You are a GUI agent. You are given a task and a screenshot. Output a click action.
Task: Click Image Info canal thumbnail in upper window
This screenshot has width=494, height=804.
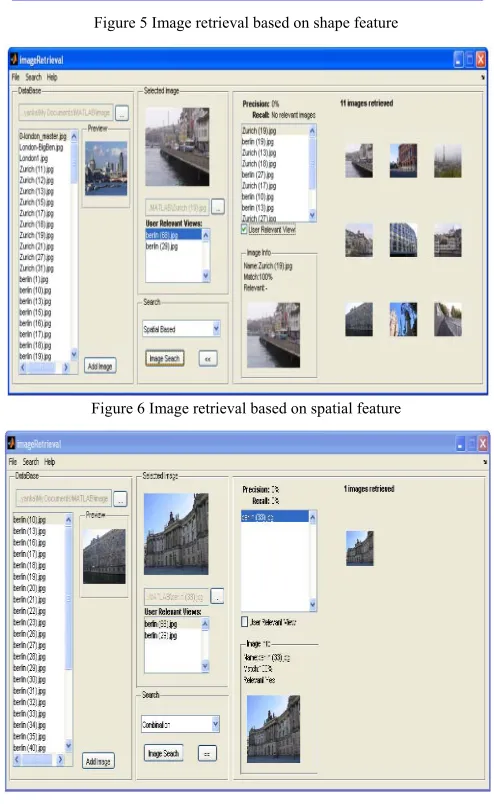pyautogui.click(x=274, y=335)
